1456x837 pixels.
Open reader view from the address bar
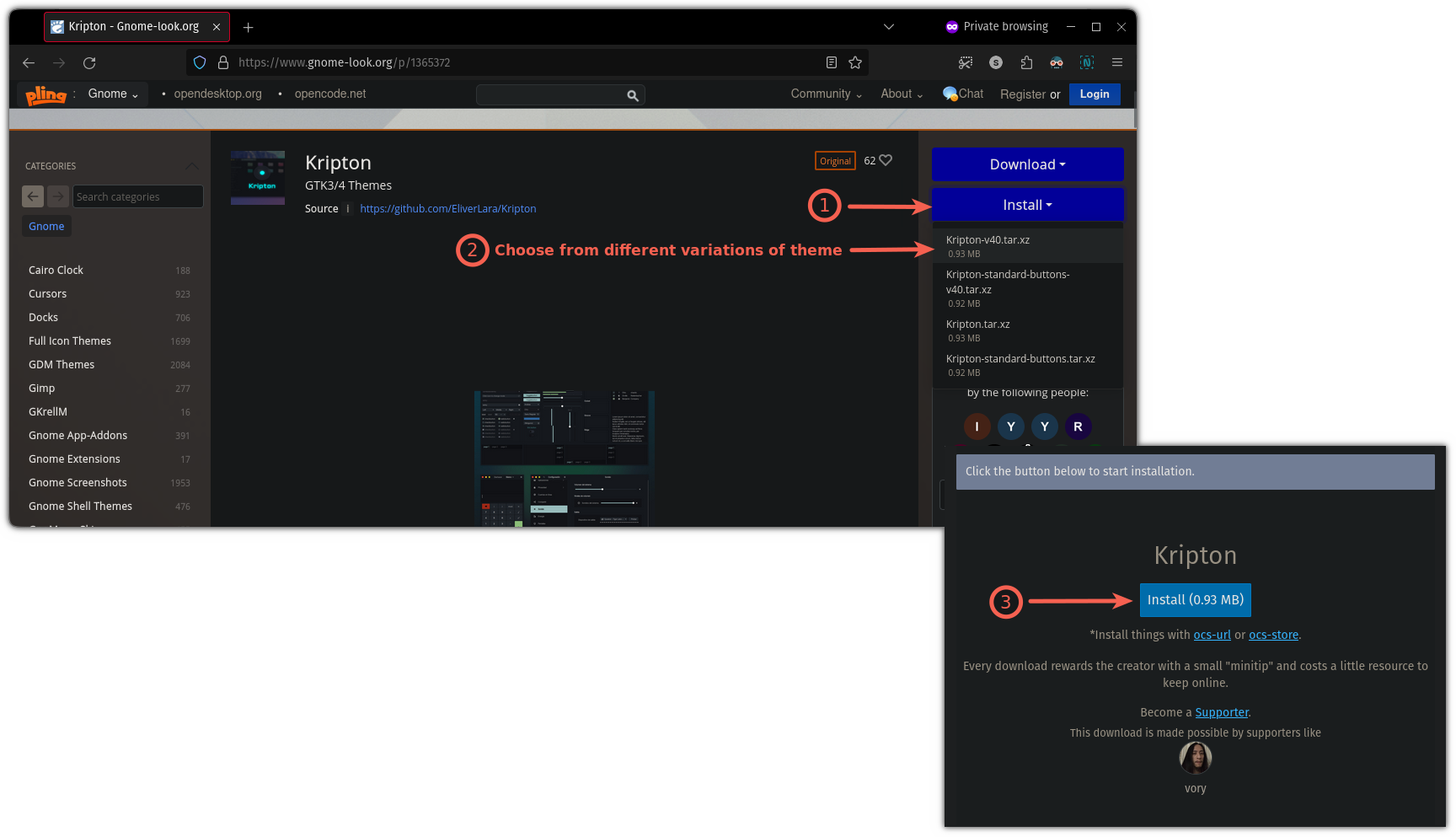tap(831, 62)
